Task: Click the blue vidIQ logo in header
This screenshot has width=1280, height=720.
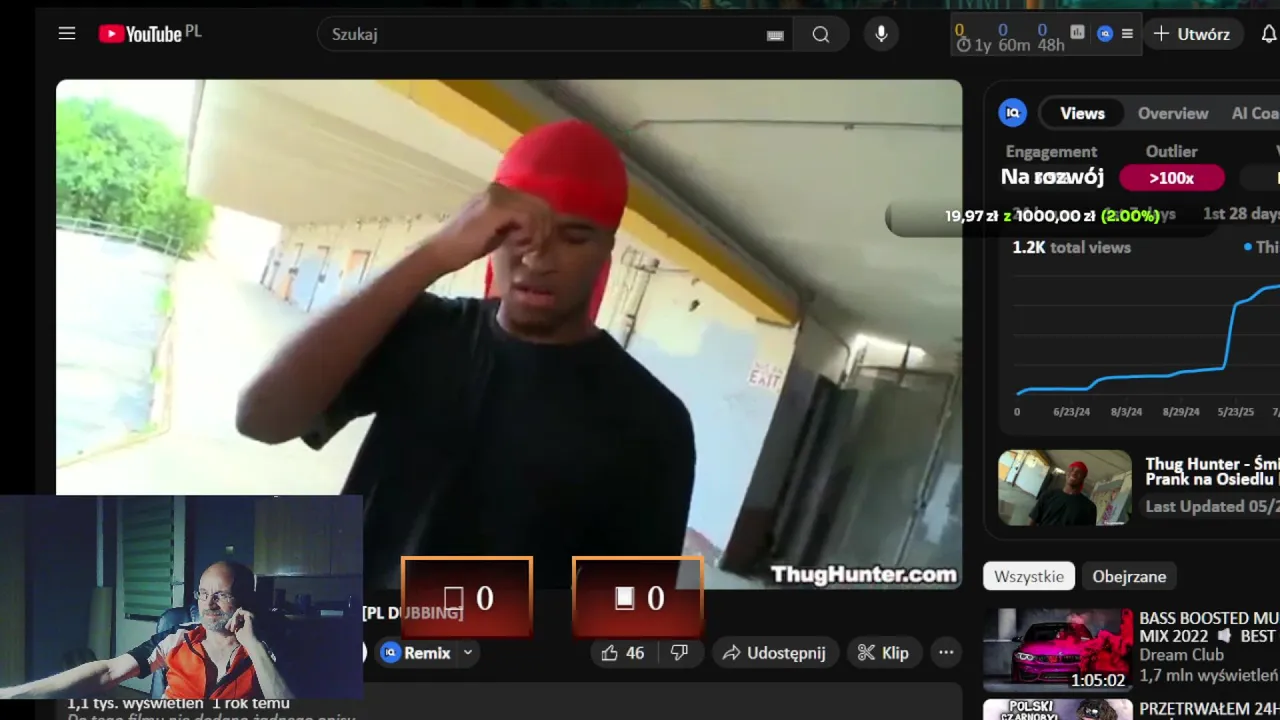Action: click(x=1105, y=33)
